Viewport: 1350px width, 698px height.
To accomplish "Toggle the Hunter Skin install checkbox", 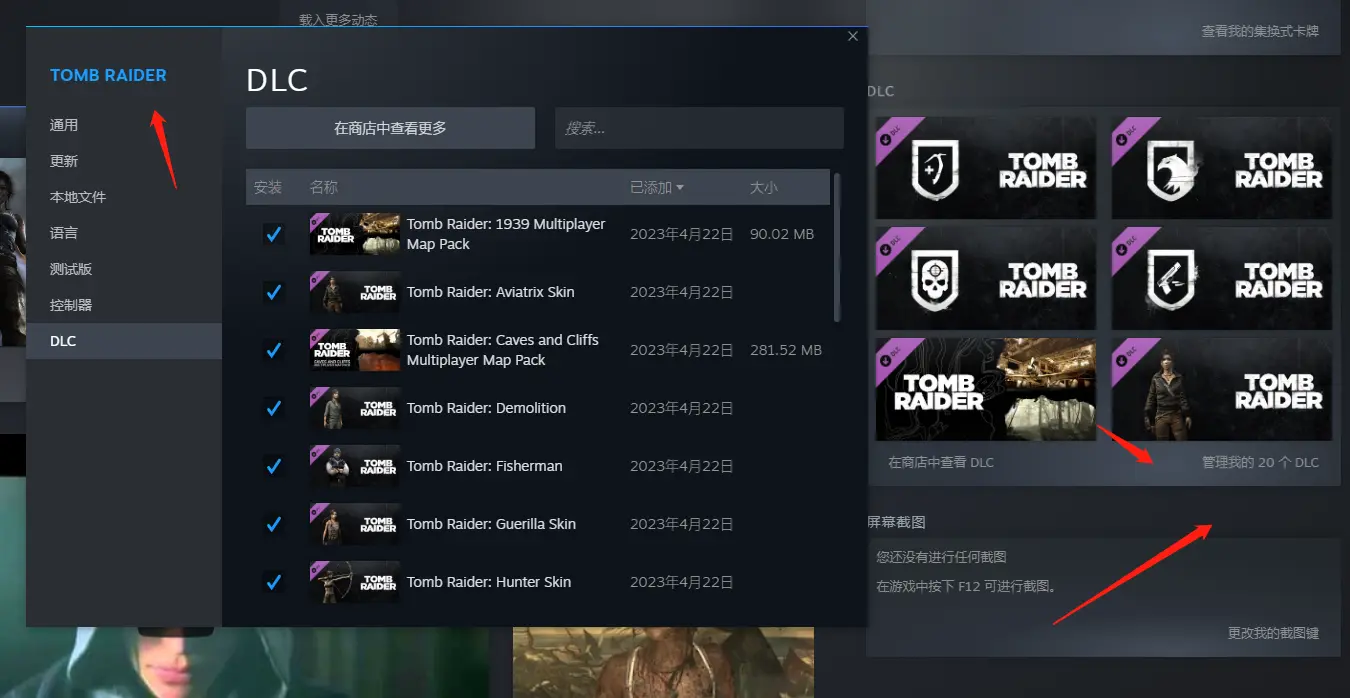I will coord(273,582).
